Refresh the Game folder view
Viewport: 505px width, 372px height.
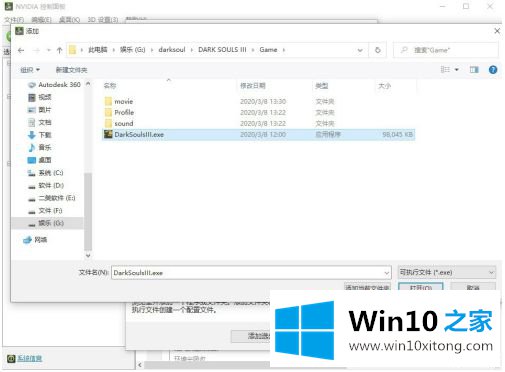[378, 50]
